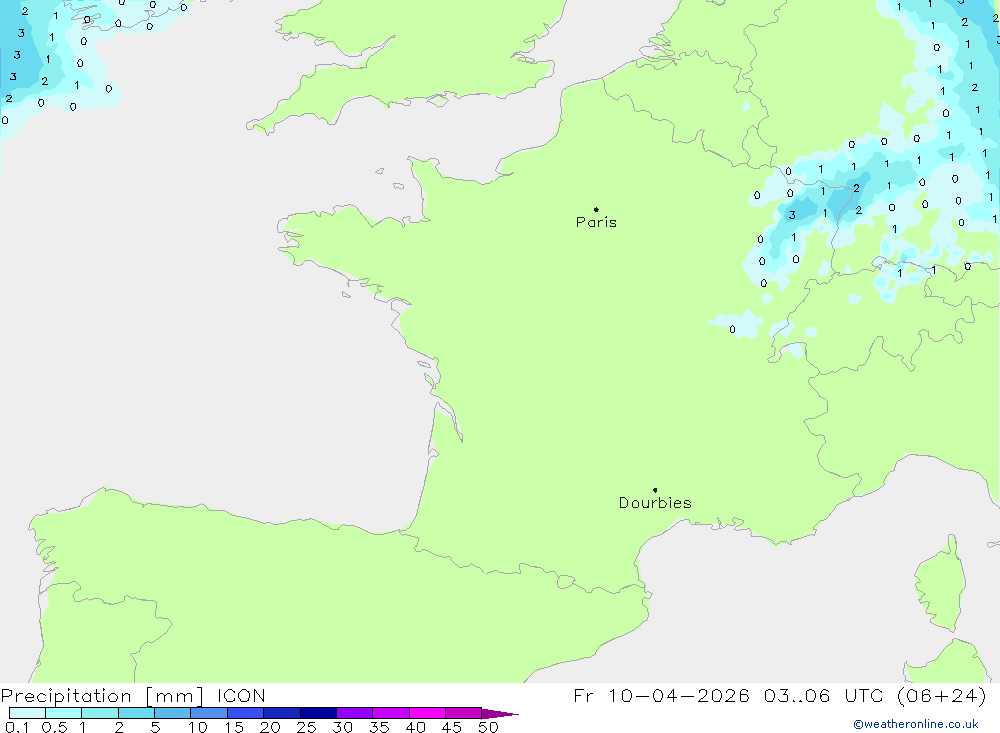Select the 20 to 25 mm legend swatch
The height and width of the screenshot is (733, 1000).
pyautogui.click(x=282, y=713)
